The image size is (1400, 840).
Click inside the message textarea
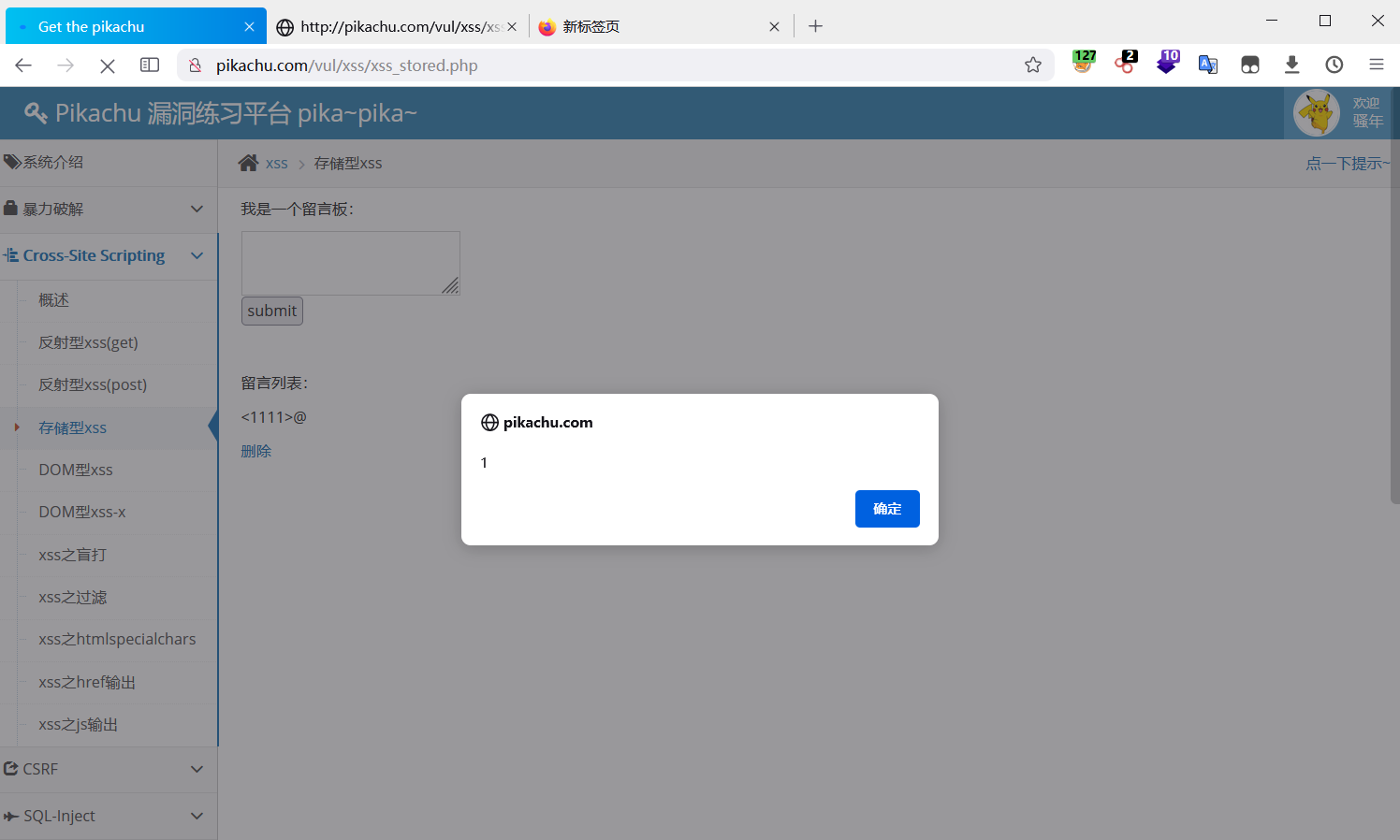[x=350, y=263]
